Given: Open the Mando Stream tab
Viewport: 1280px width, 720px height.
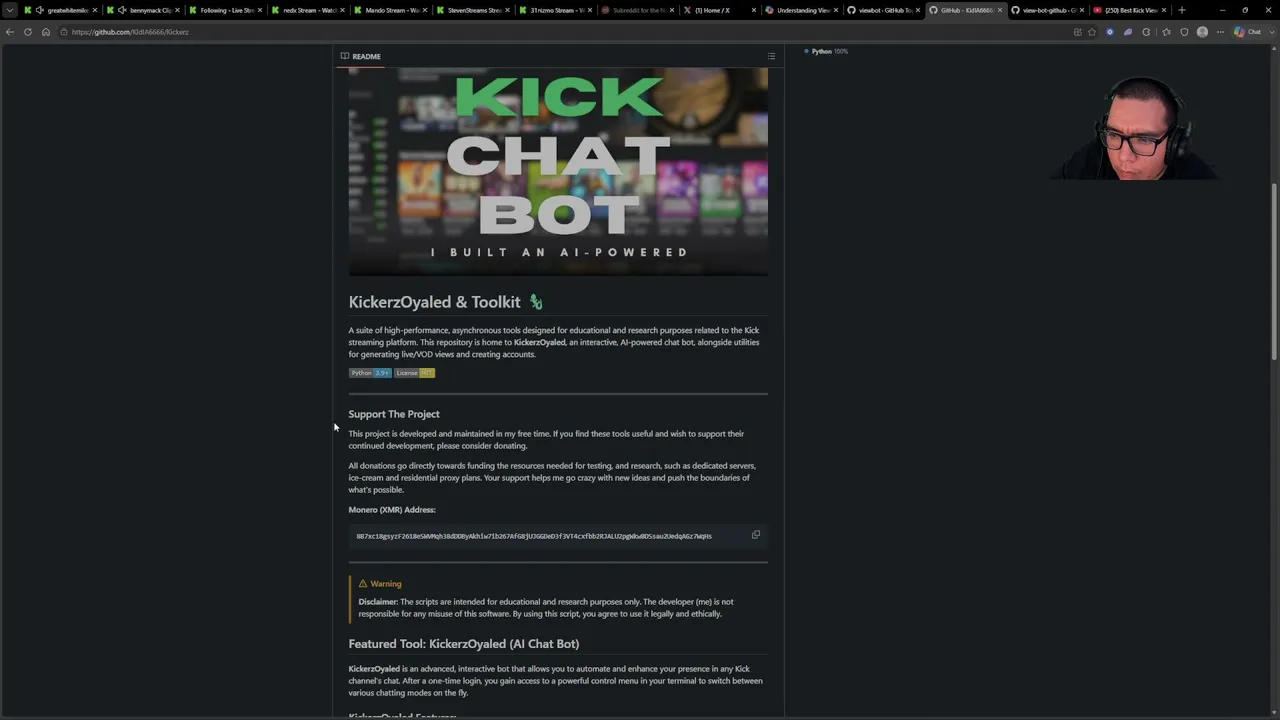Looking at the screenshot, I should pyautogui.click(x=389, y=10).
